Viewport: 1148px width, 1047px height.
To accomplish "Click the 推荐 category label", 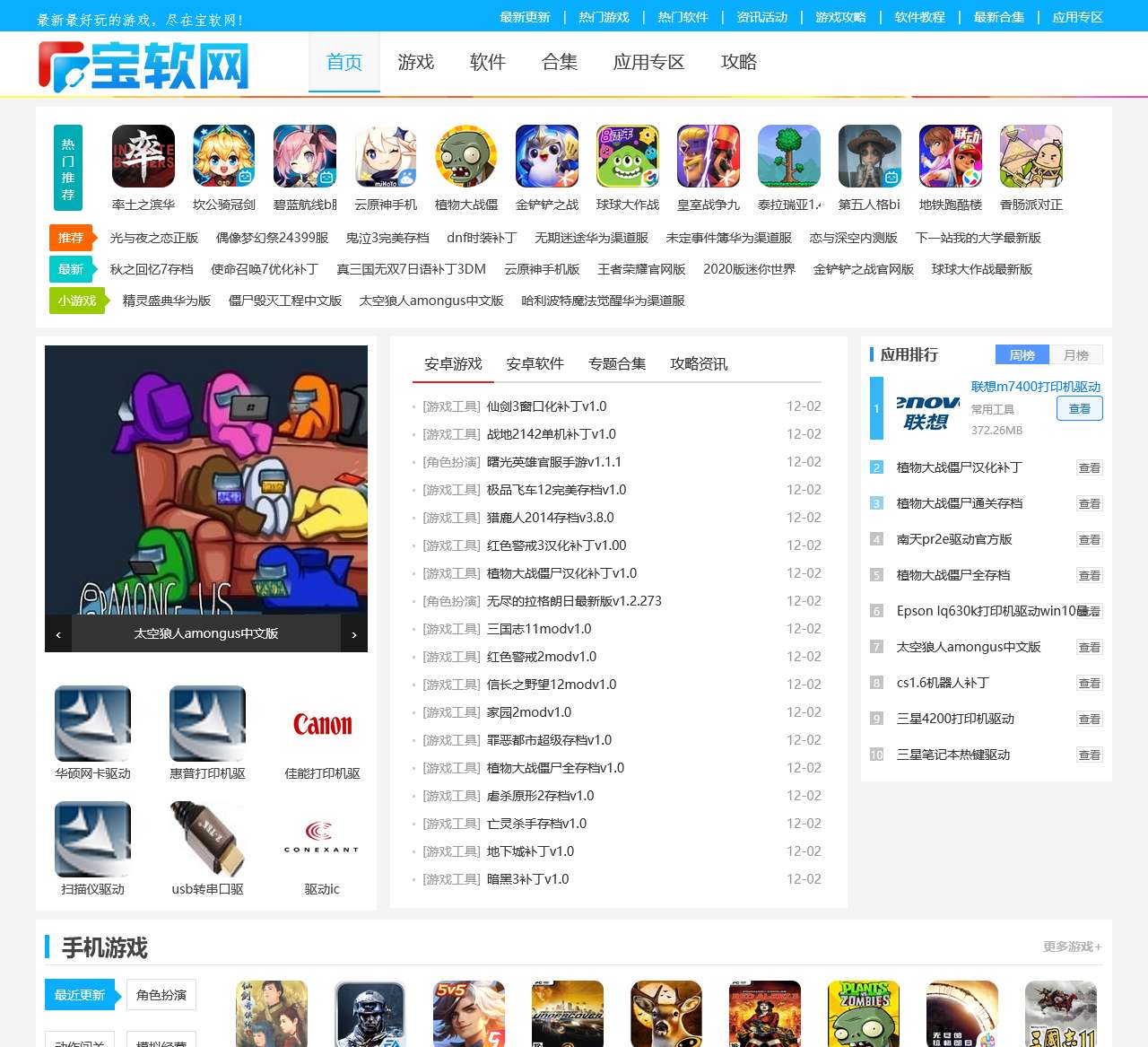I will point(71,238).
